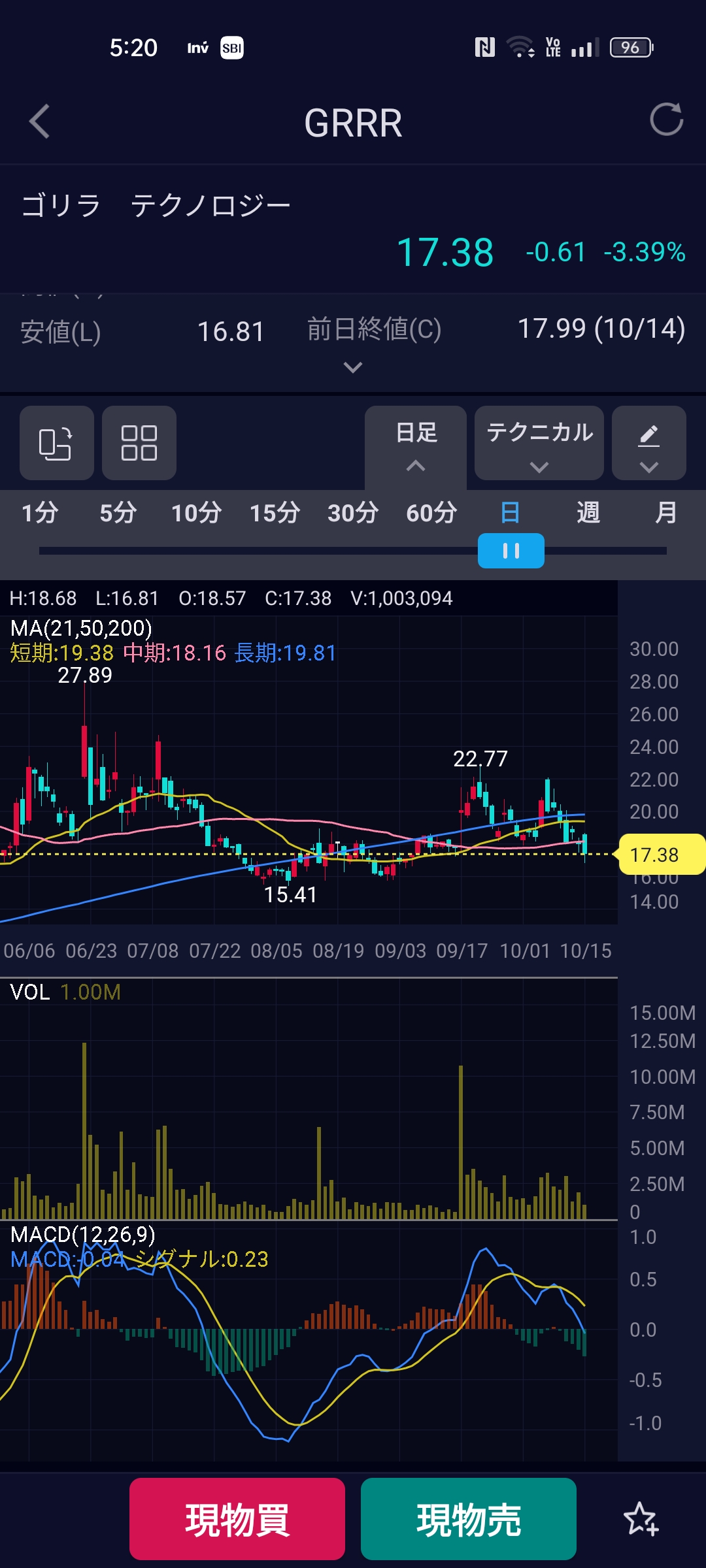Open the pencil drawing tools
This screenshot has height=1568, width=706.
pos(648,443)
